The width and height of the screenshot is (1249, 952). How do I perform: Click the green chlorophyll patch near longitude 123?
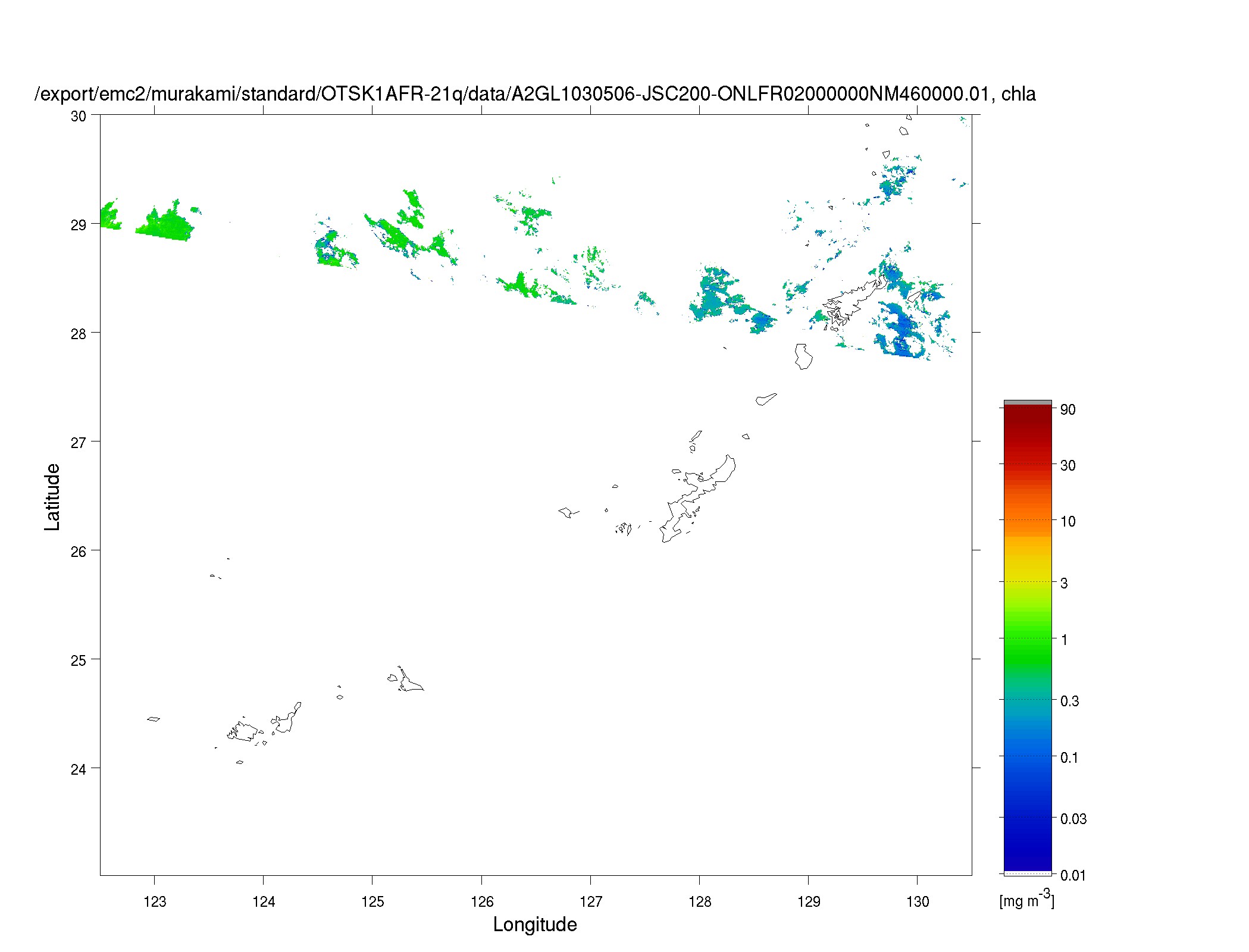165,223
